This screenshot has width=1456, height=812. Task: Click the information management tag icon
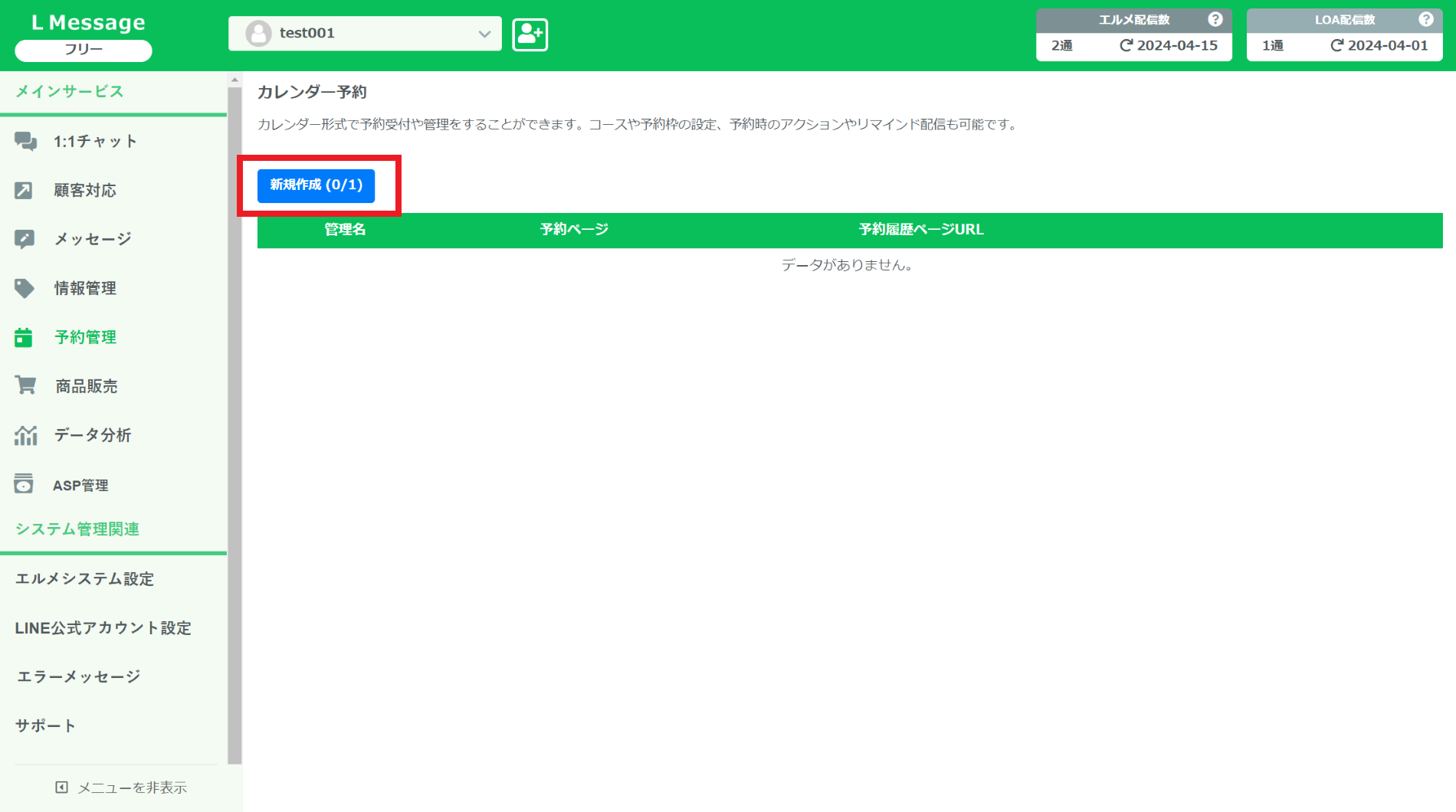pos(25,288)
